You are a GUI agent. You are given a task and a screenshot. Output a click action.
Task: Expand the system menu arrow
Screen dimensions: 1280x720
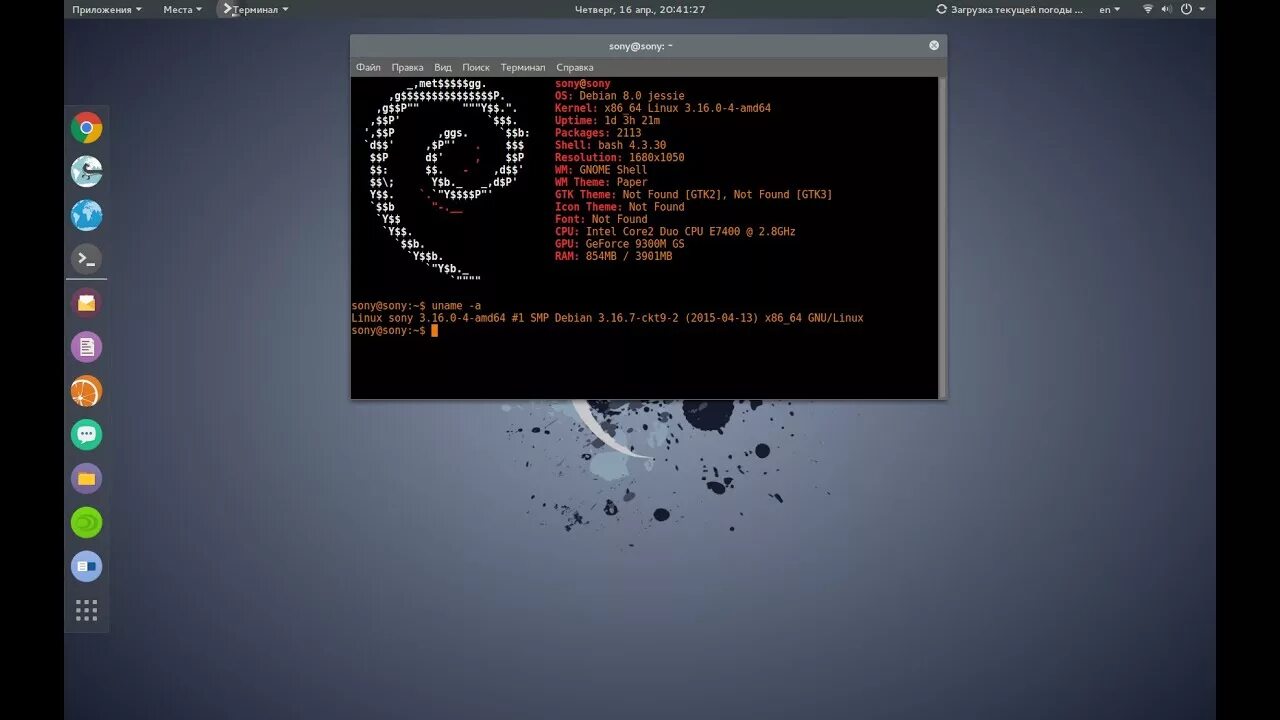(1201, 10)
